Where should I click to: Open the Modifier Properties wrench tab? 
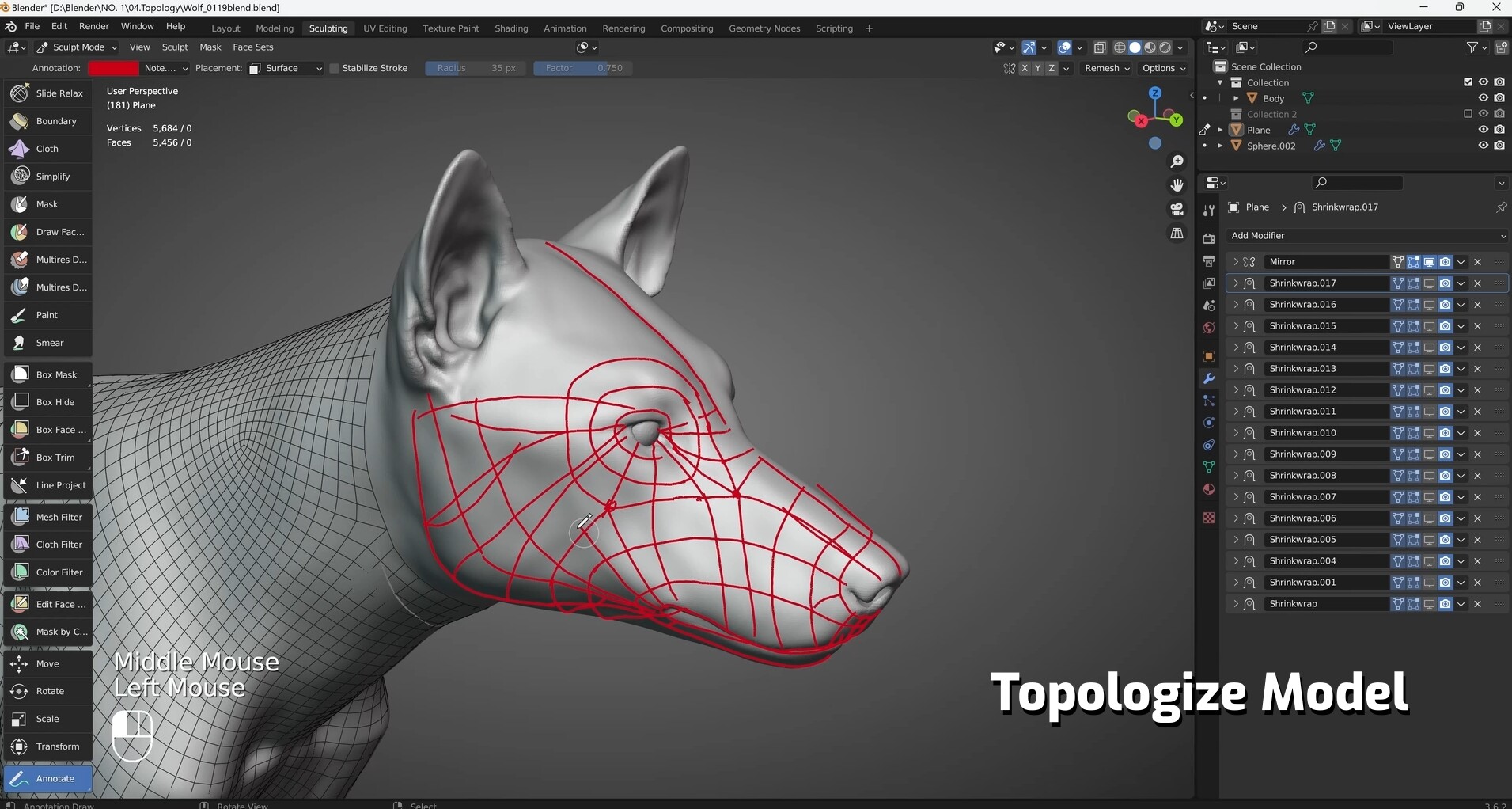coord(1208,379)
